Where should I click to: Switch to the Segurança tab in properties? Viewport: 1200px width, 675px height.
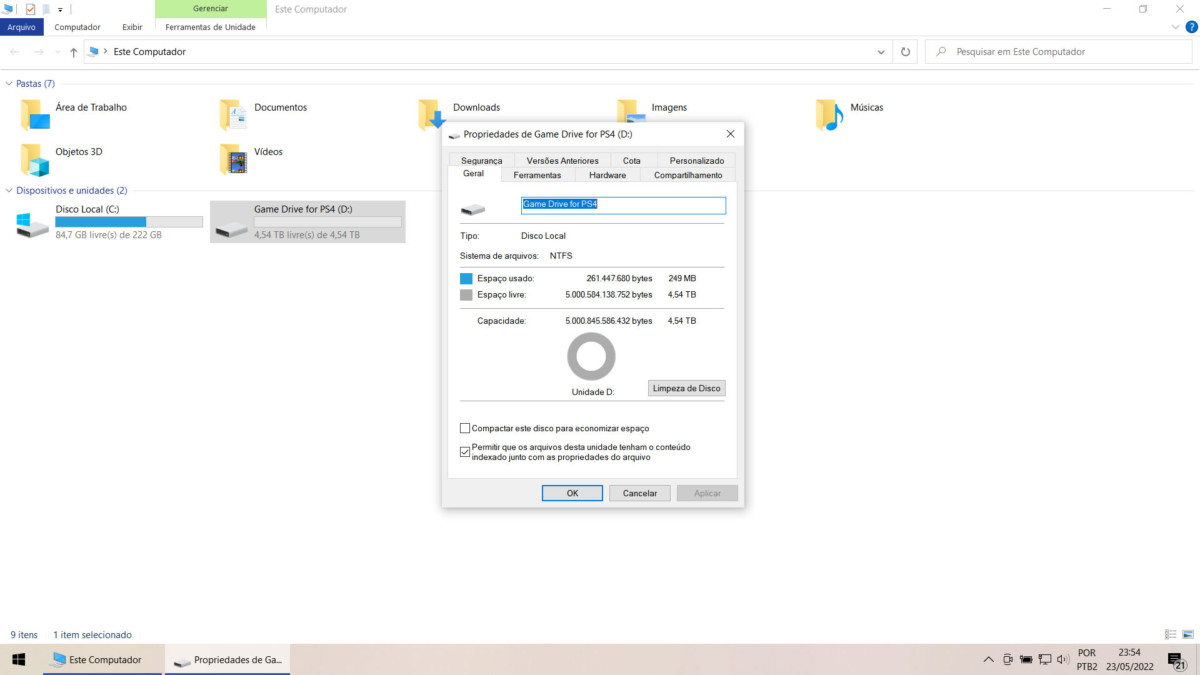pyautogui.click(x=482, y=160)
